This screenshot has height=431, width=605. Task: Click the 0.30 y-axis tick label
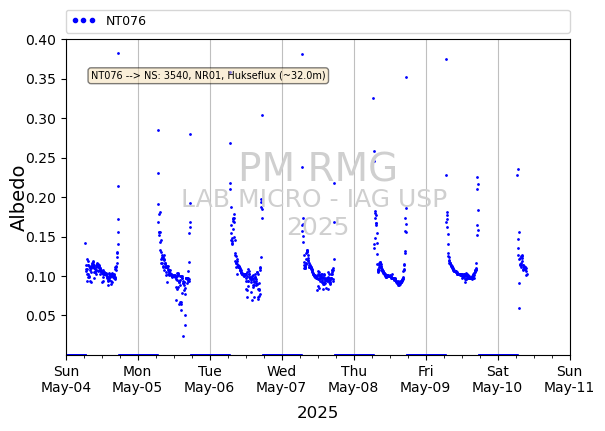point(41,119)
